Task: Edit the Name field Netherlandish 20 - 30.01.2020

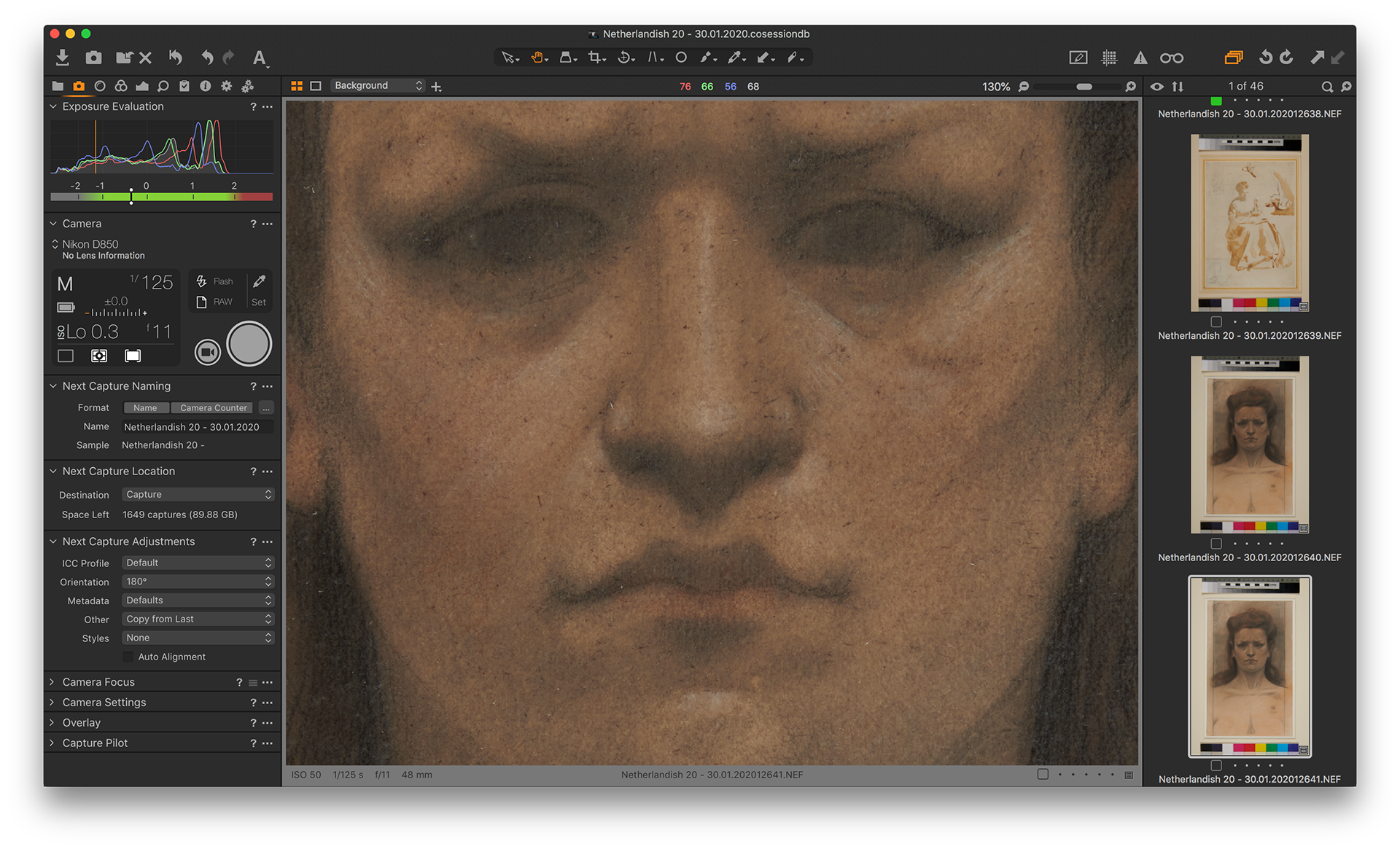Action: click(x=198, y=427)
